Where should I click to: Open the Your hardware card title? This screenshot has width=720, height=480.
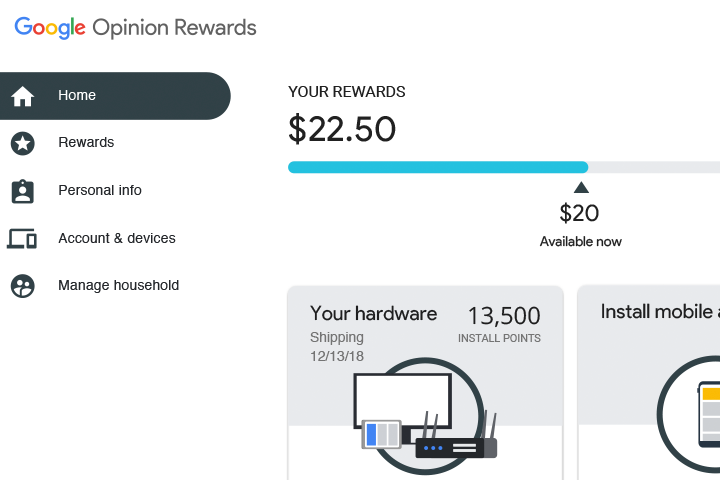373,314
